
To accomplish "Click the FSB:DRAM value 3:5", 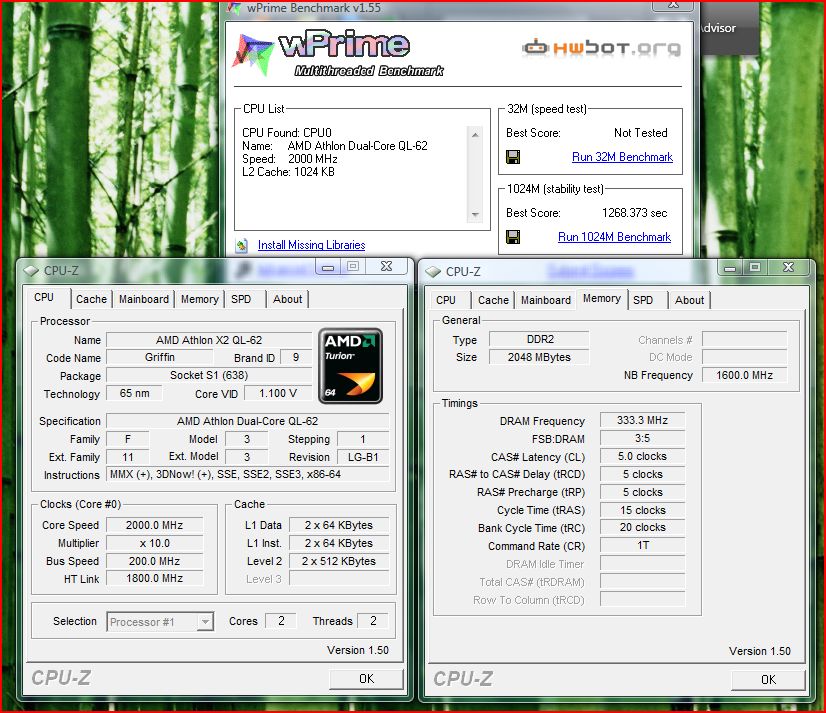I will 642,438.
